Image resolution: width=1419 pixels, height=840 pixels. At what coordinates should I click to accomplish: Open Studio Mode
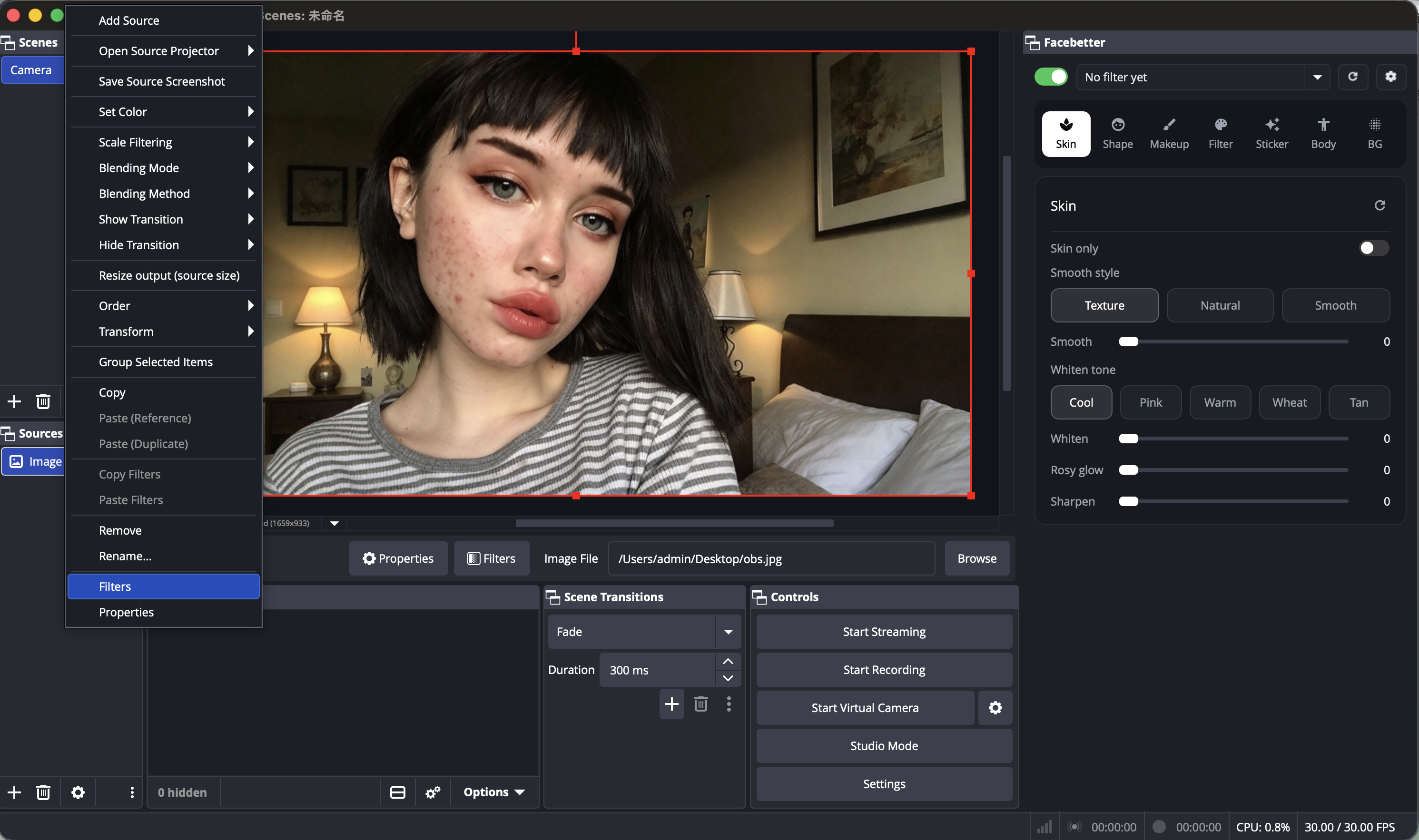pos(884,745)
